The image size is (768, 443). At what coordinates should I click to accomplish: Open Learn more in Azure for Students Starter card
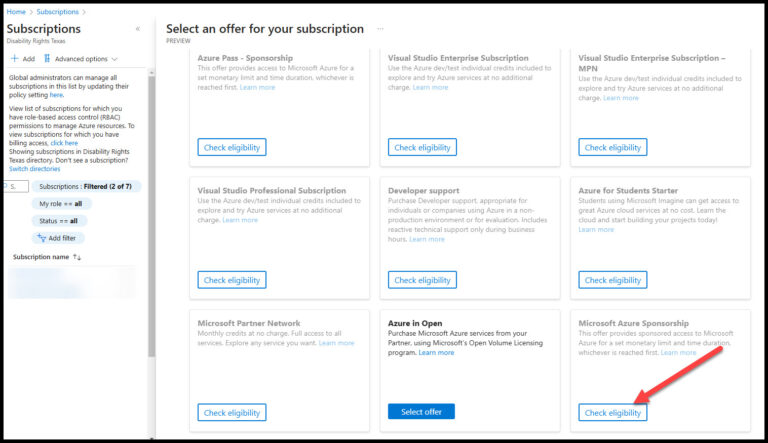click(x=596, y=230)
